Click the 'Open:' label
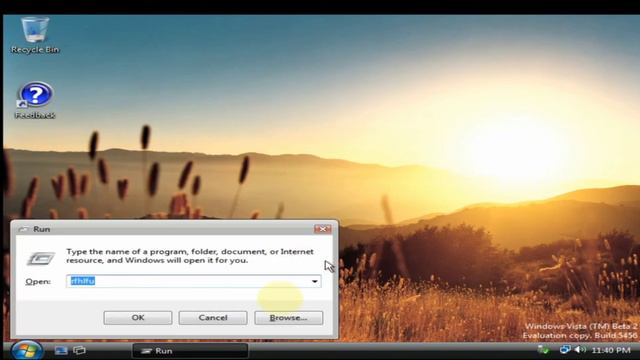Screen dimensions: 640x360 [38, 282]
